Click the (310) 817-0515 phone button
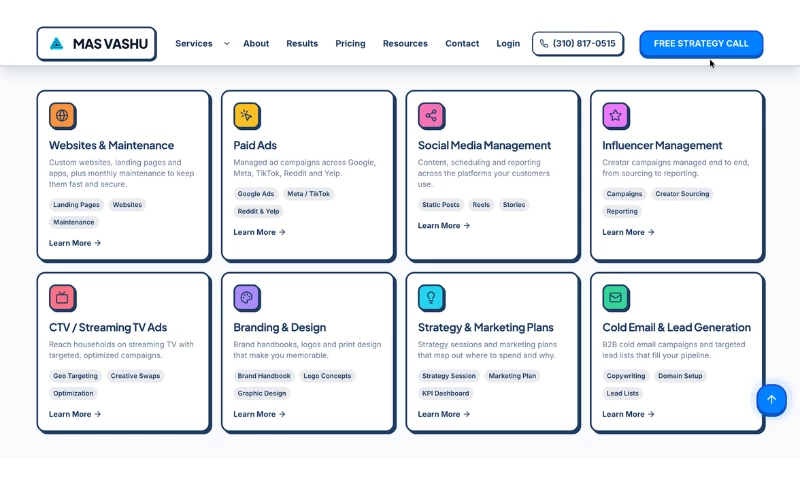Viewport: 800px width, 480px height. point(578,44)
